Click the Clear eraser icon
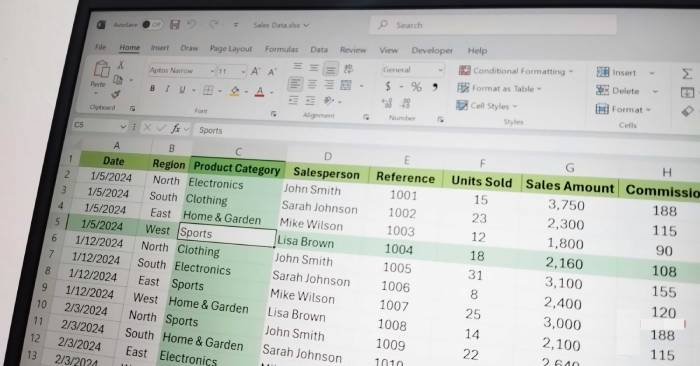700x366 pixels. pos(688,111)
